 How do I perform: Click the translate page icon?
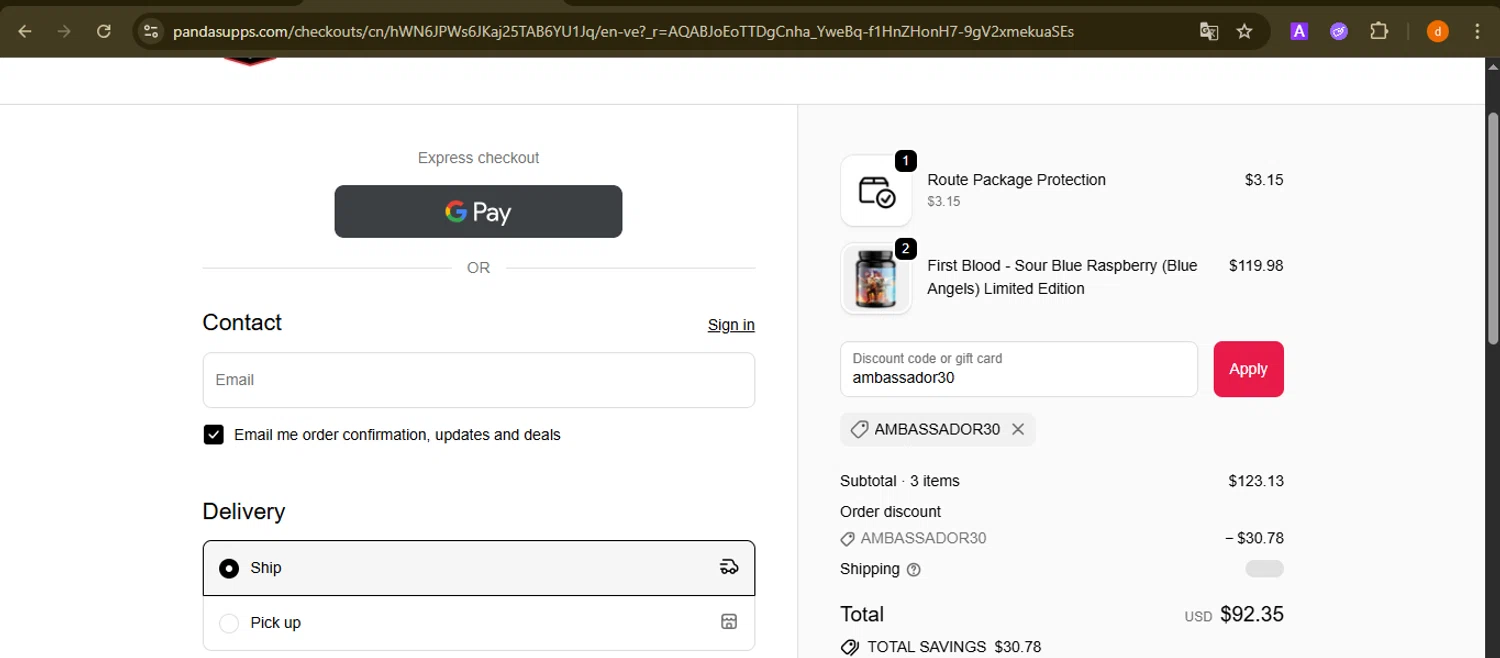coord(1209,31)
